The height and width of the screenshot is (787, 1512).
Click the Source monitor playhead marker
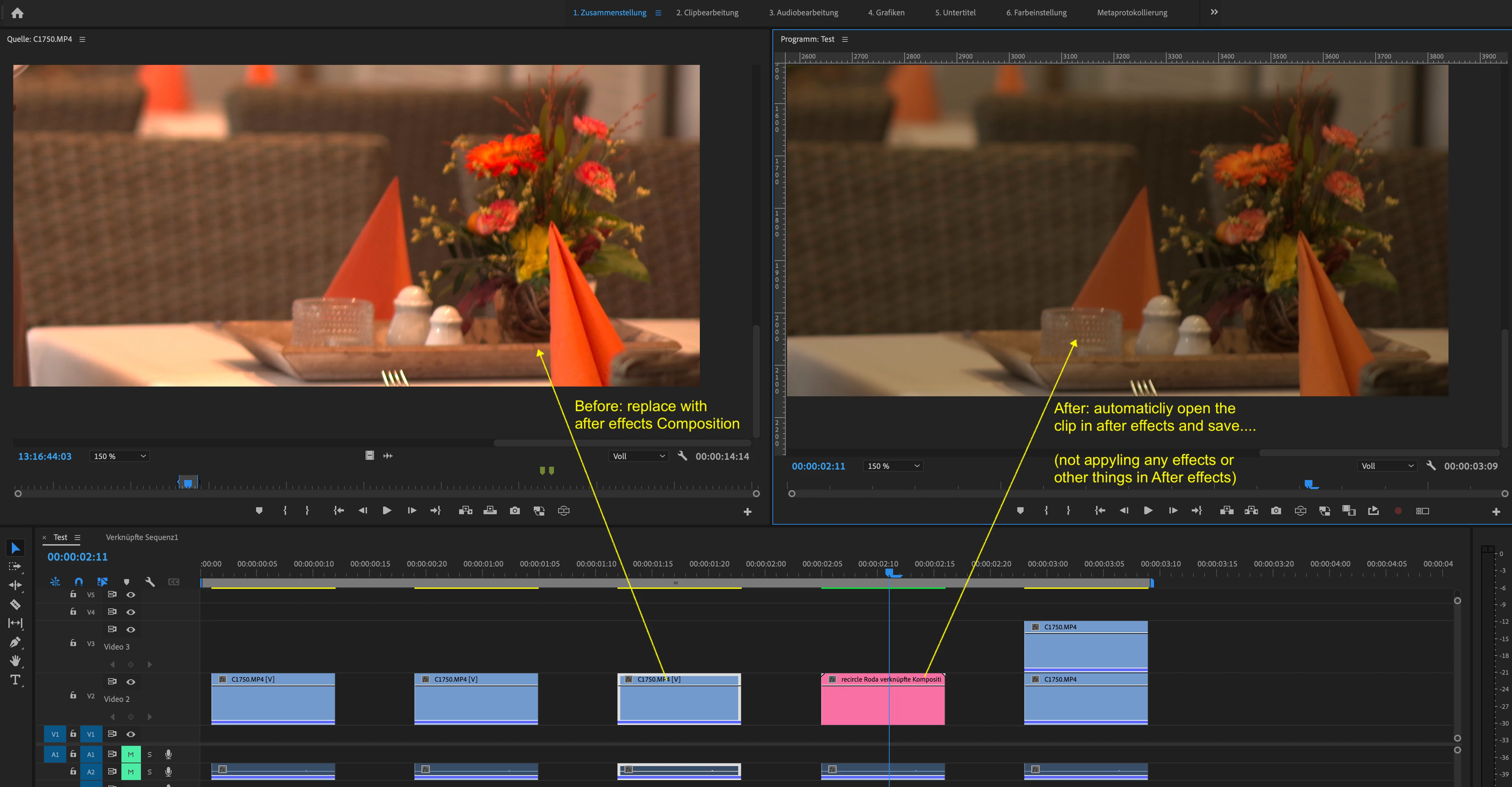click(188, 483)
